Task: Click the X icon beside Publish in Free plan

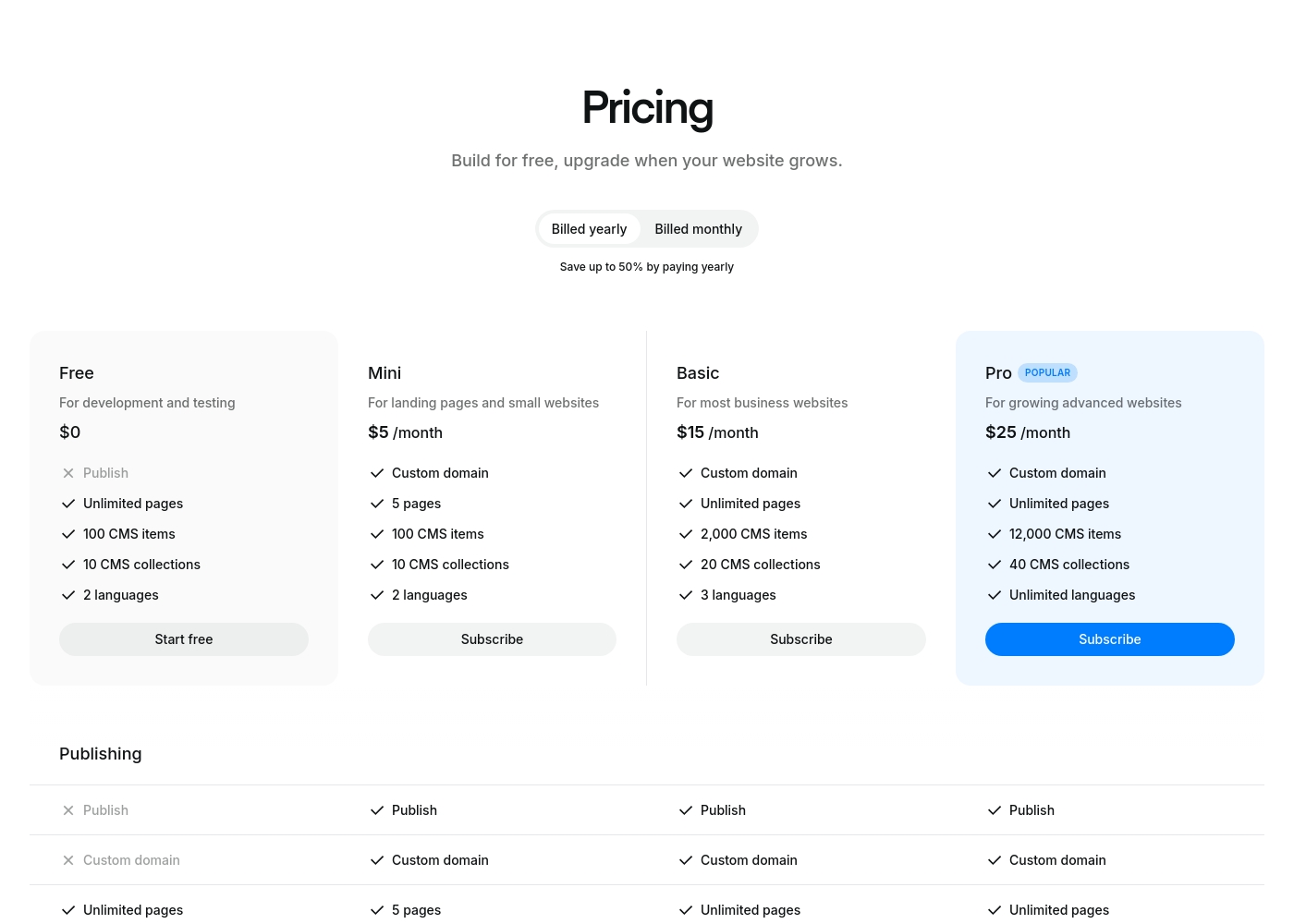Action: (68, 473)
